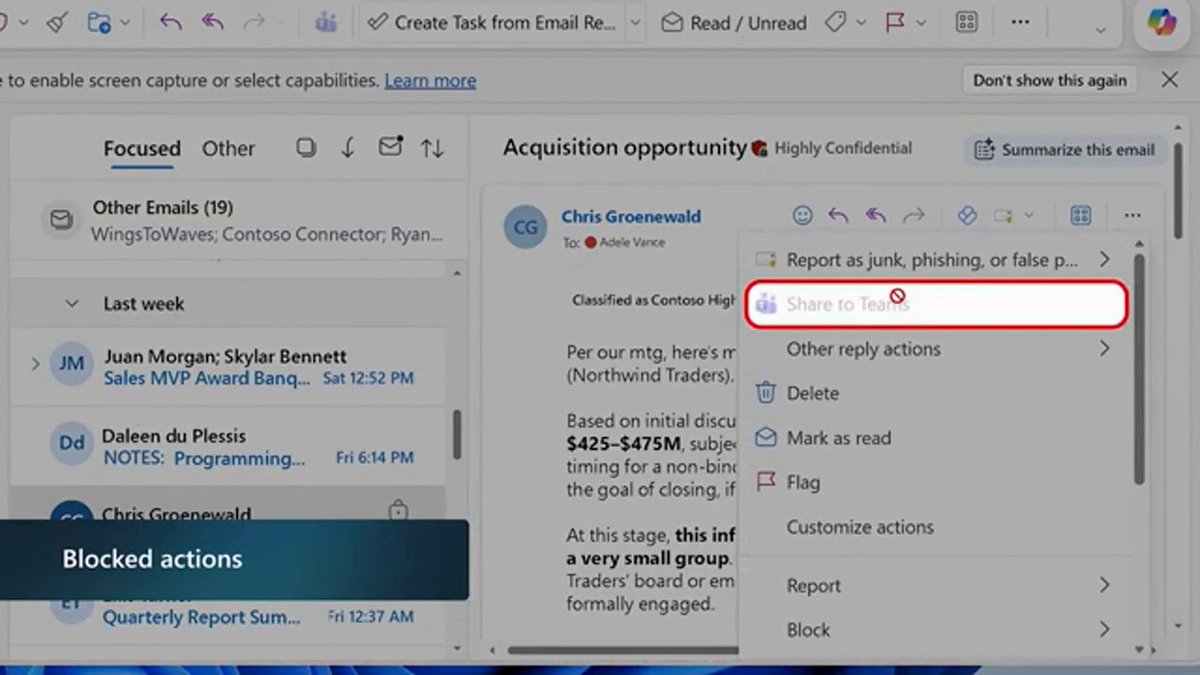Open sender Chris Groenewald's contact card
The width and height of the screenshot is (1200, 675).
(631, 216)
